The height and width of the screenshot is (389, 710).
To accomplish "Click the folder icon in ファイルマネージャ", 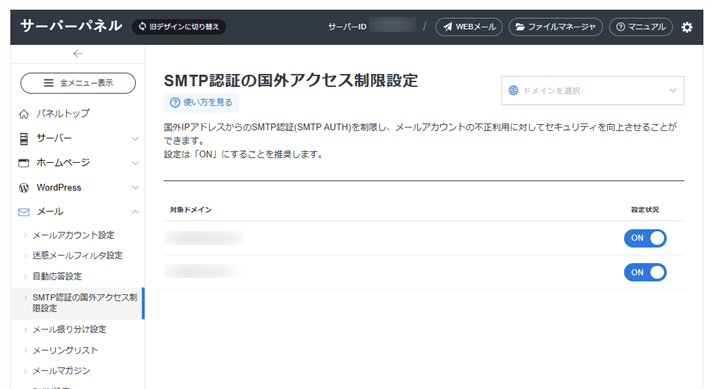I will 520,27.
